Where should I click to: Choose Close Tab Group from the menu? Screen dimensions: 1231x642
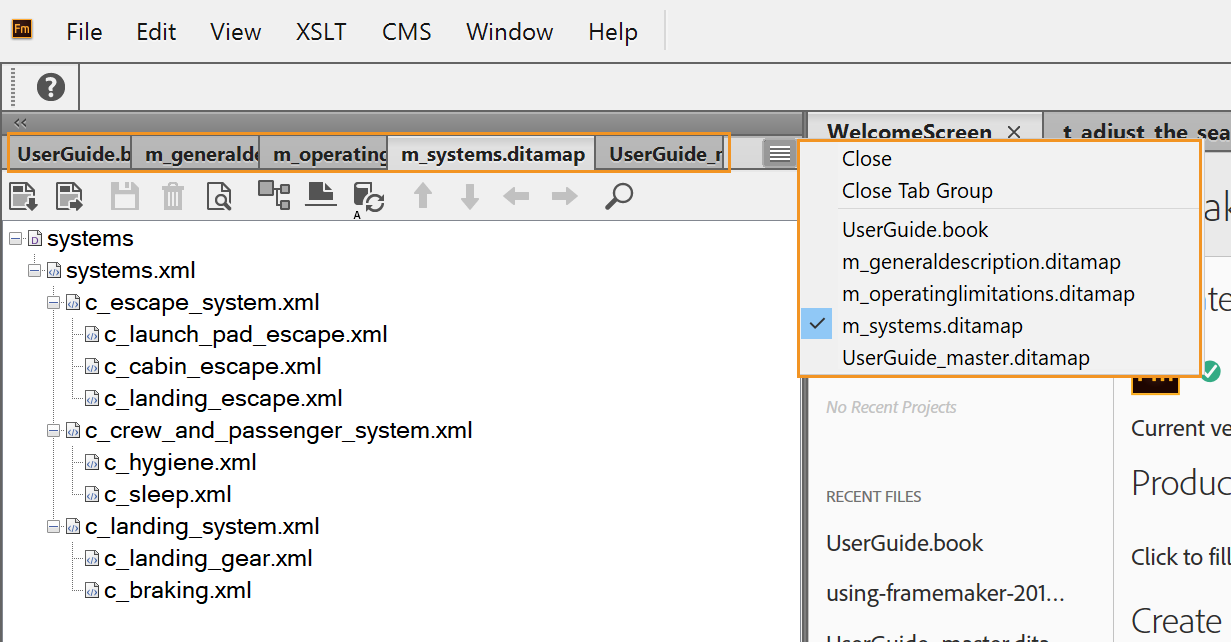coord(917,191)
